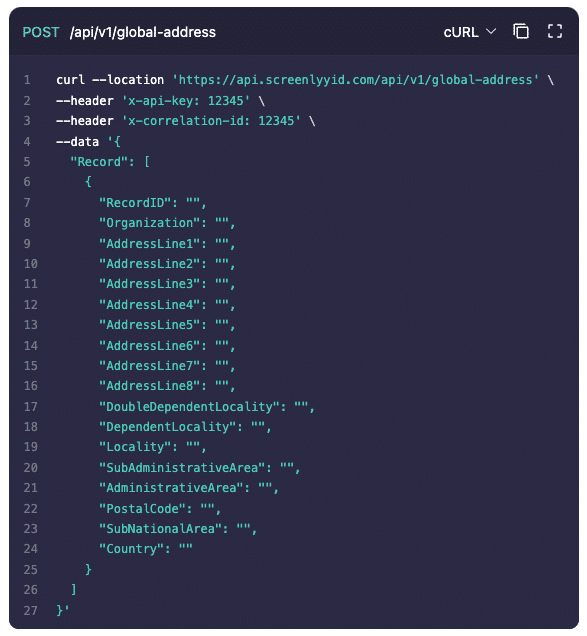Click the "AddressLine8" field
The image size is (587, 636).
pos(167,386)
